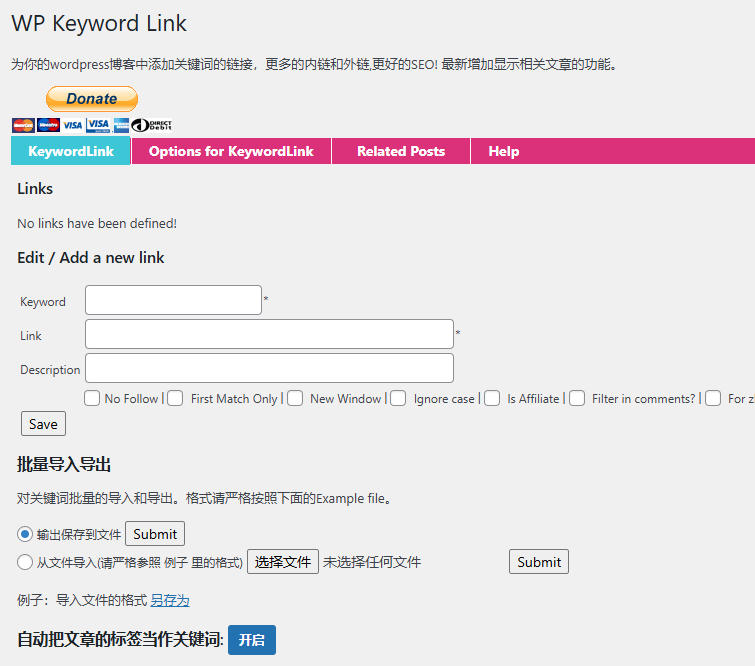This screenshot has height=666, width=755.
Task: Open the Options for KeywordLink tab
Action: (x=231, y=151)
